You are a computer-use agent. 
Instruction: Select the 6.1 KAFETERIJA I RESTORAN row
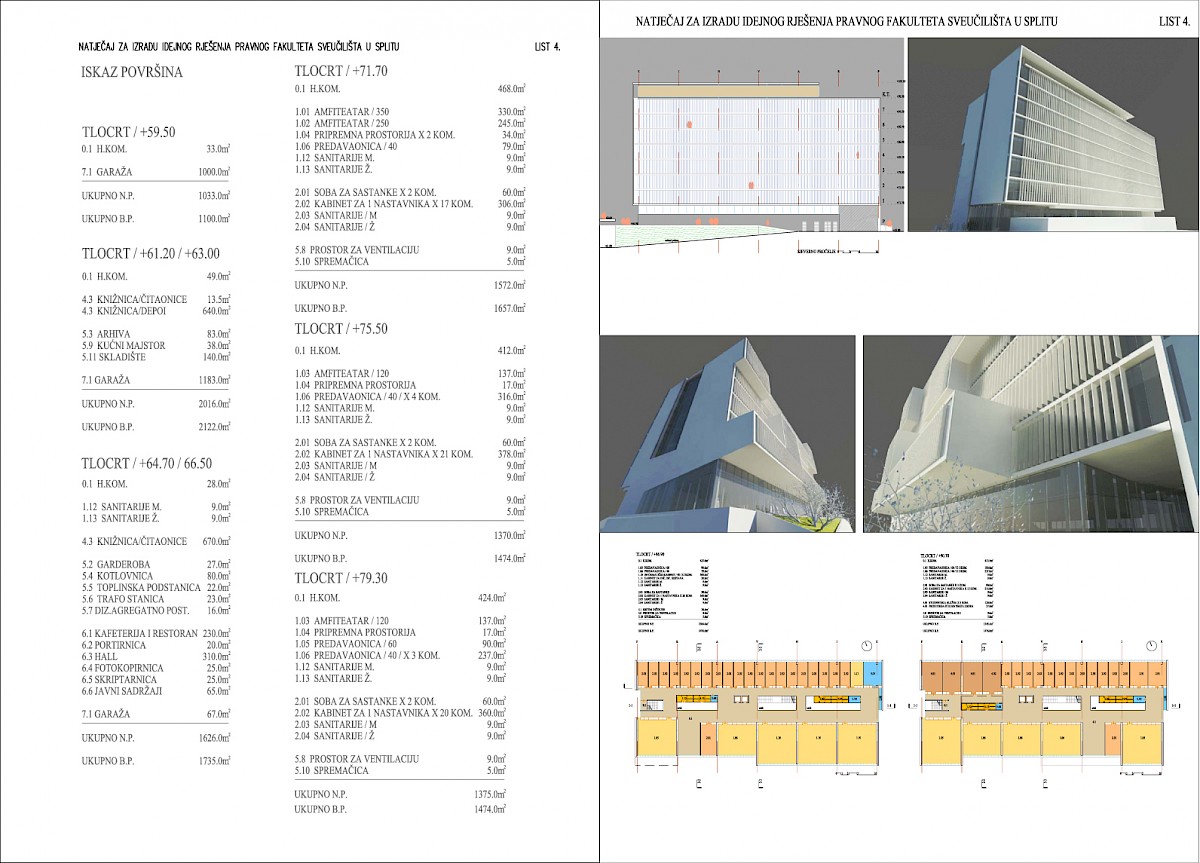click(x=156, y=633)
